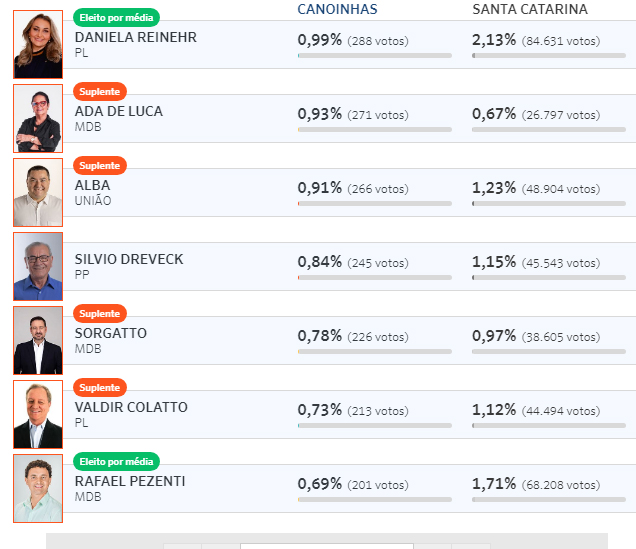
Task: Click Rafael Pezenti's Santa Catarina vote bar
Action: (549, 500)
